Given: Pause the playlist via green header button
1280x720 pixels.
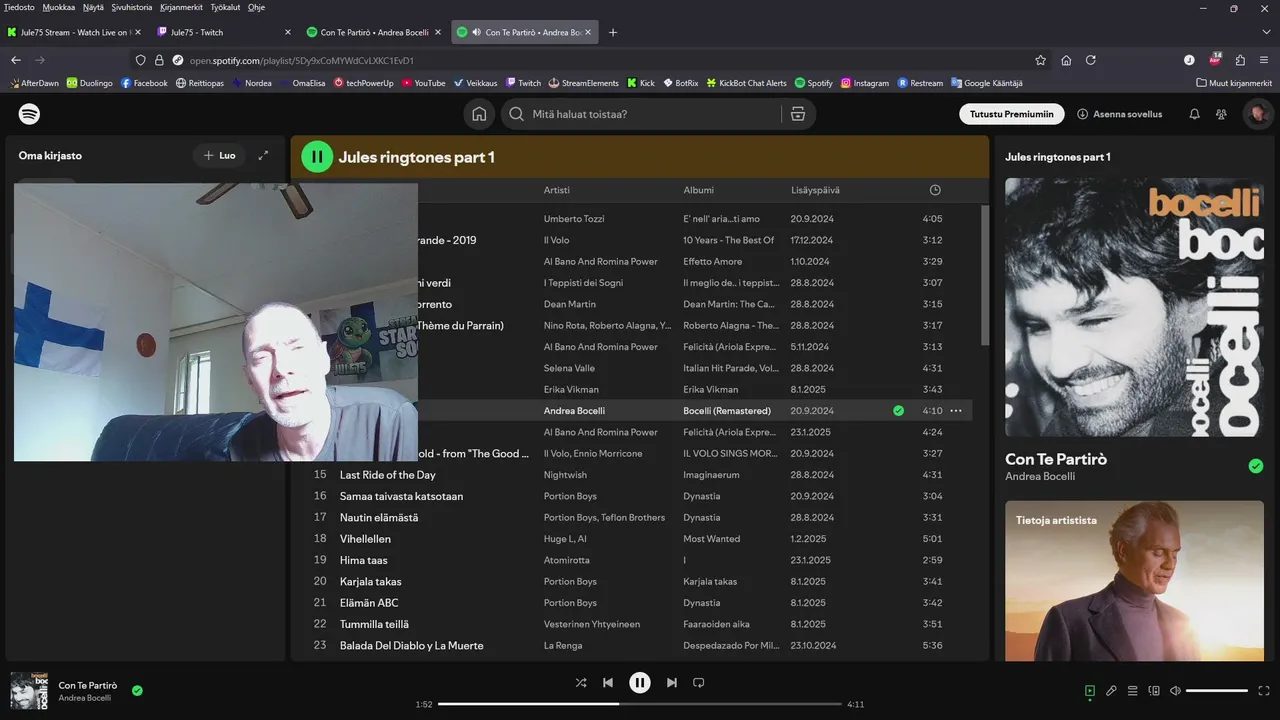Looking at the screenshot, I should tap(317, 157).
